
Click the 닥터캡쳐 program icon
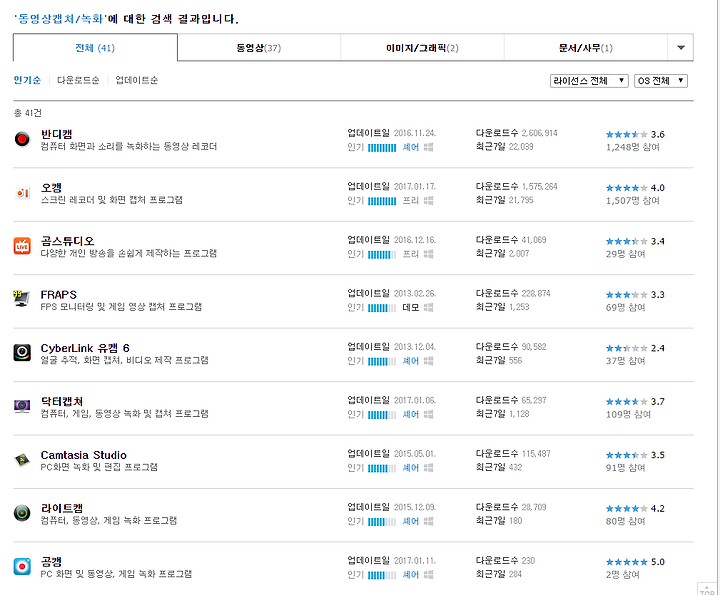coord(22,406)
